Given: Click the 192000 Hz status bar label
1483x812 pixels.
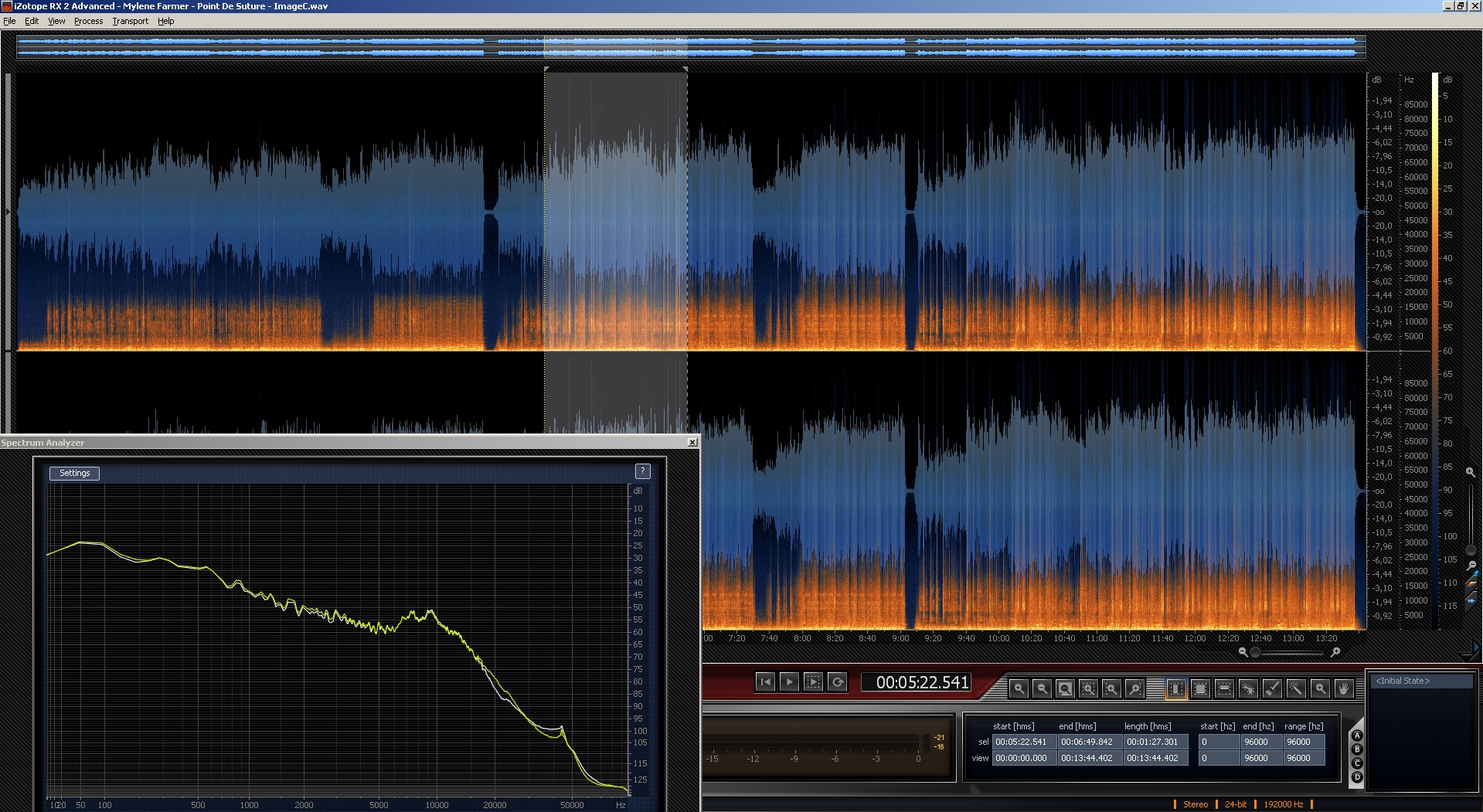Looking at the screenshot, I should click(1284, 804).
